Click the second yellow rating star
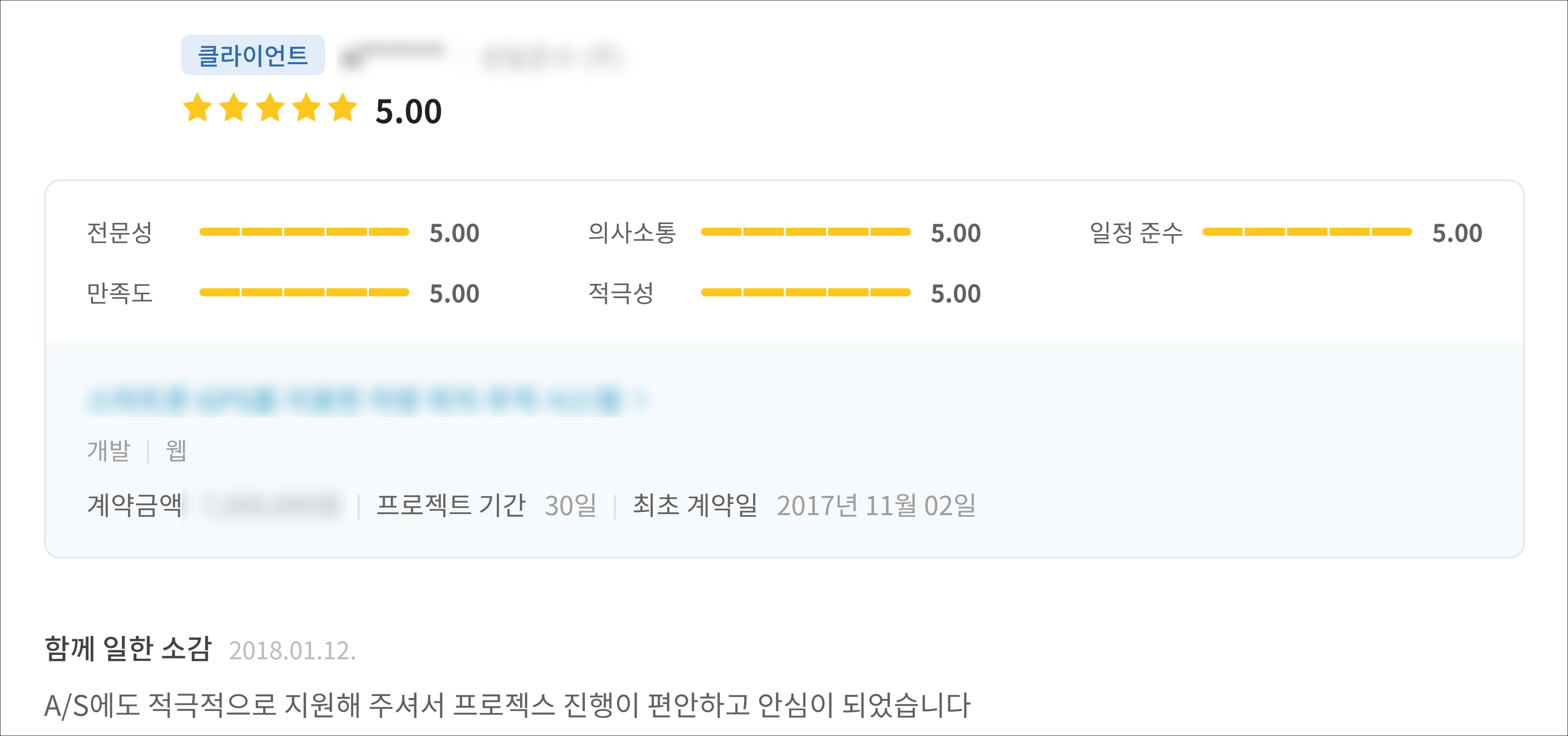Viewport: 1568px width, 736px height. click(x=234, y=108)
